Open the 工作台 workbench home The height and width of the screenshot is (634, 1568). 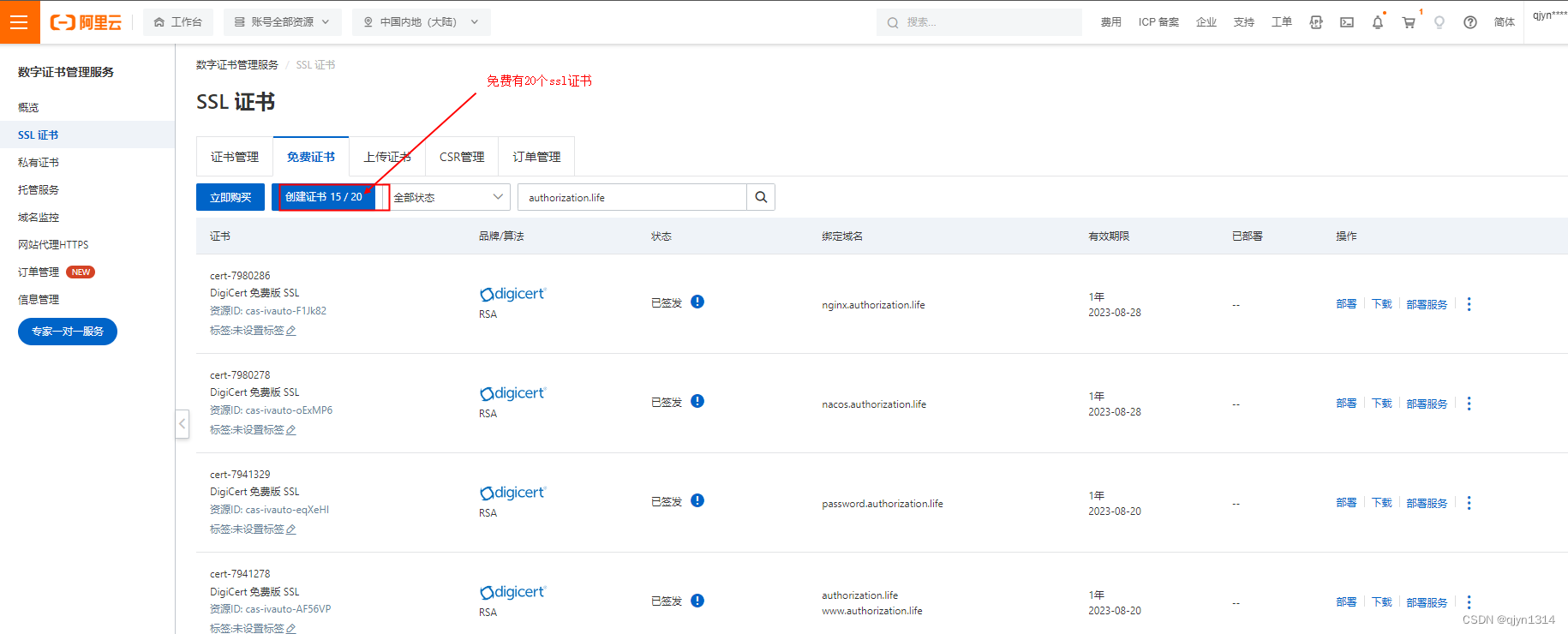(x=178, y=22)
